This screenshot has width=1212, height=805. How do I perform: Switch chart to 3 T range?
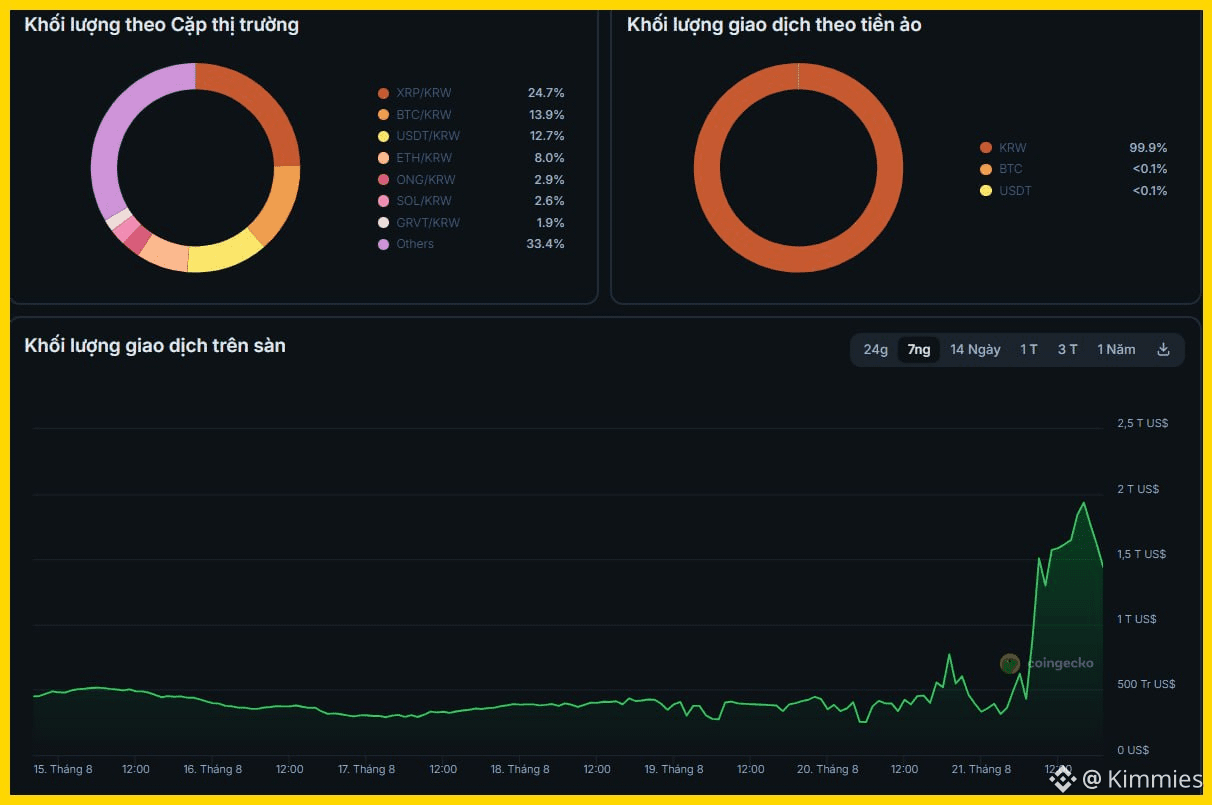[x=1068, y=350]
